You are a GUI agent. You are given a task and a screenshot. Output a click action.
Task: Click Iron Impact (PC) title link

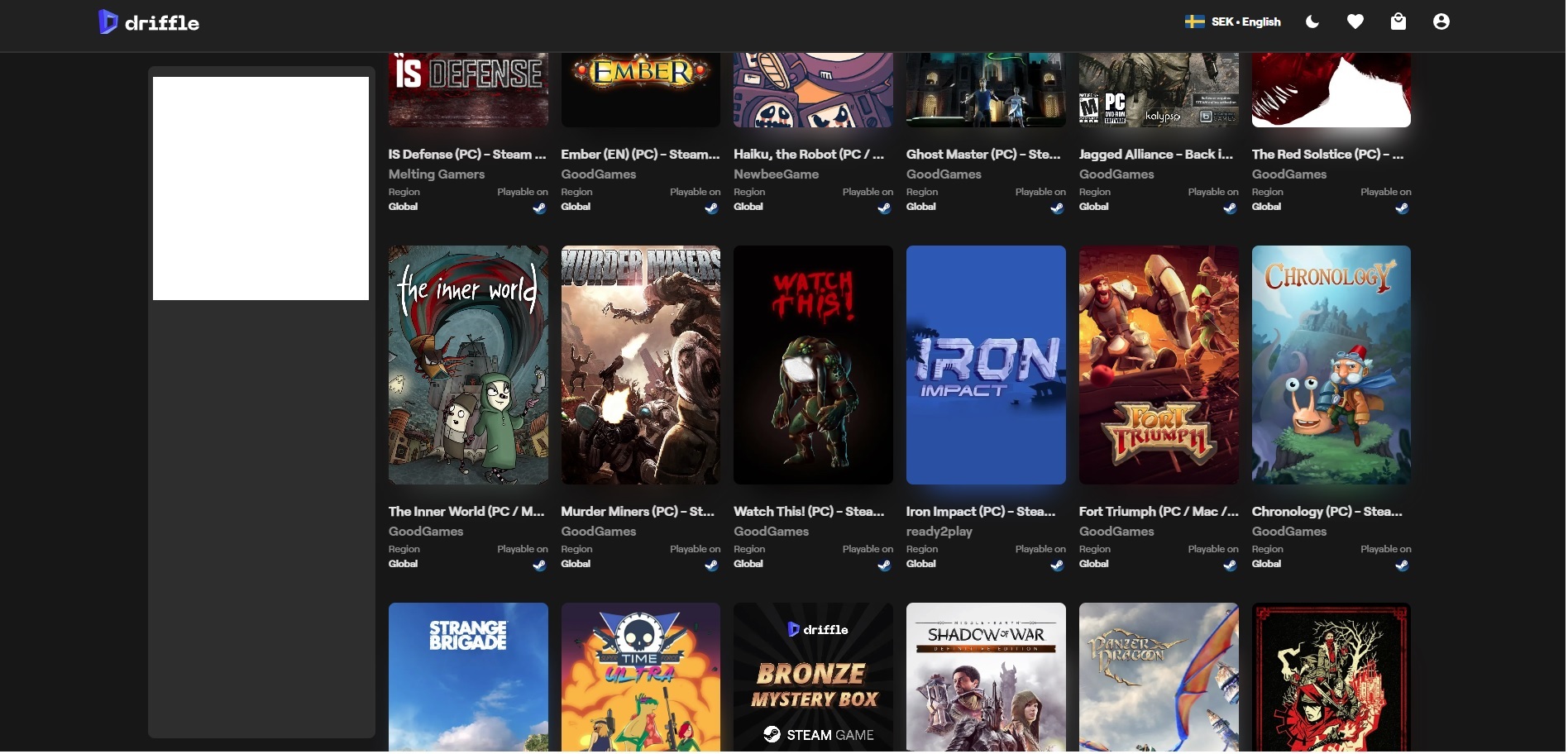(x=981, y=512)
